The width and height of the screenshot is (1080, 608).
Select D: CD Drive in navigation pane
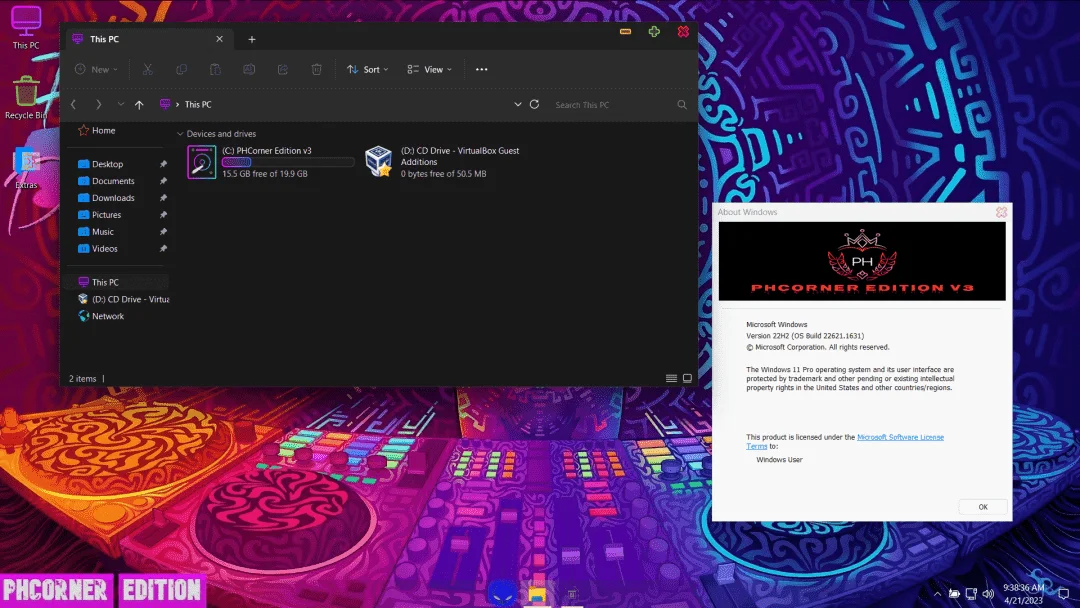tap(123, 300)
